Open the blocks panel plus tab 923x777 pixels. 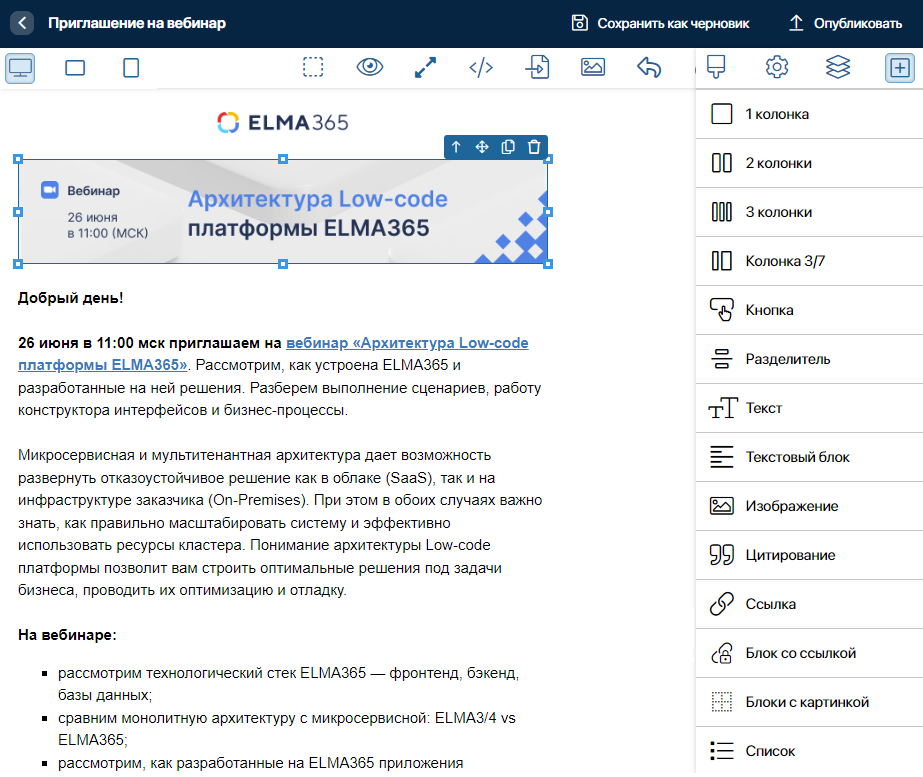click(899, 68)
